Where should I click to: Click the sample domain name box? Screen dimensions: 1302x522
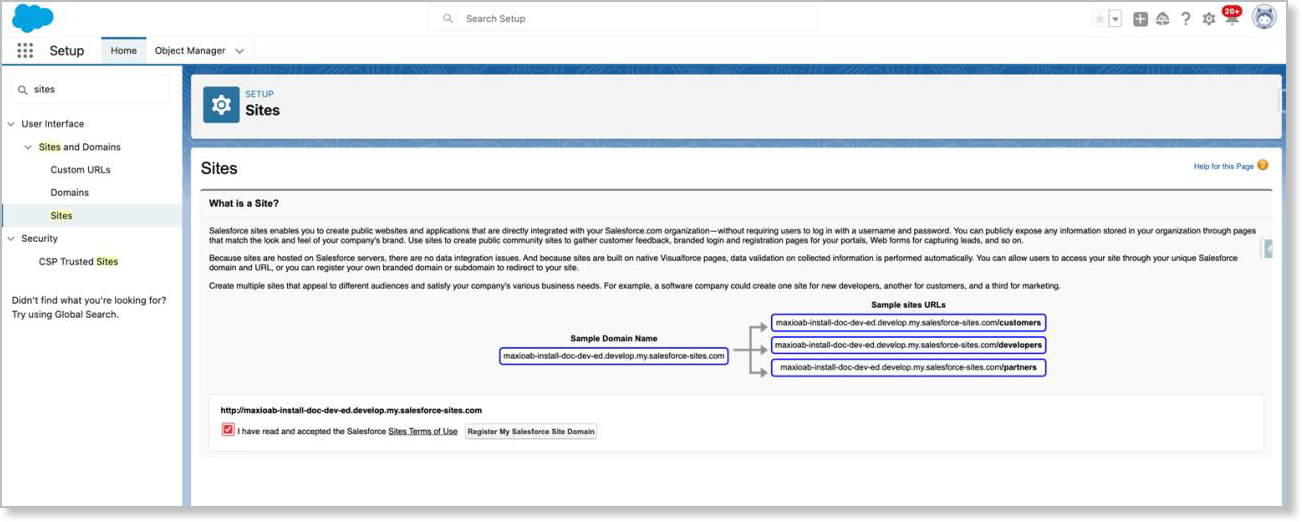pos(614,355)
